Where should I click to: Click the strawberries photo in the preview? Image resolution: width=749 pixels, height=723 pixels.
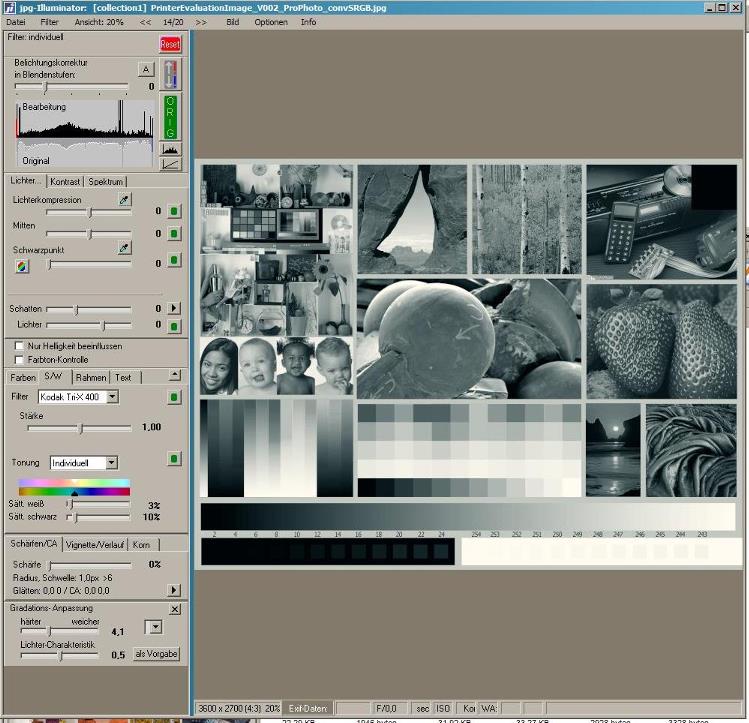[661, 340]
